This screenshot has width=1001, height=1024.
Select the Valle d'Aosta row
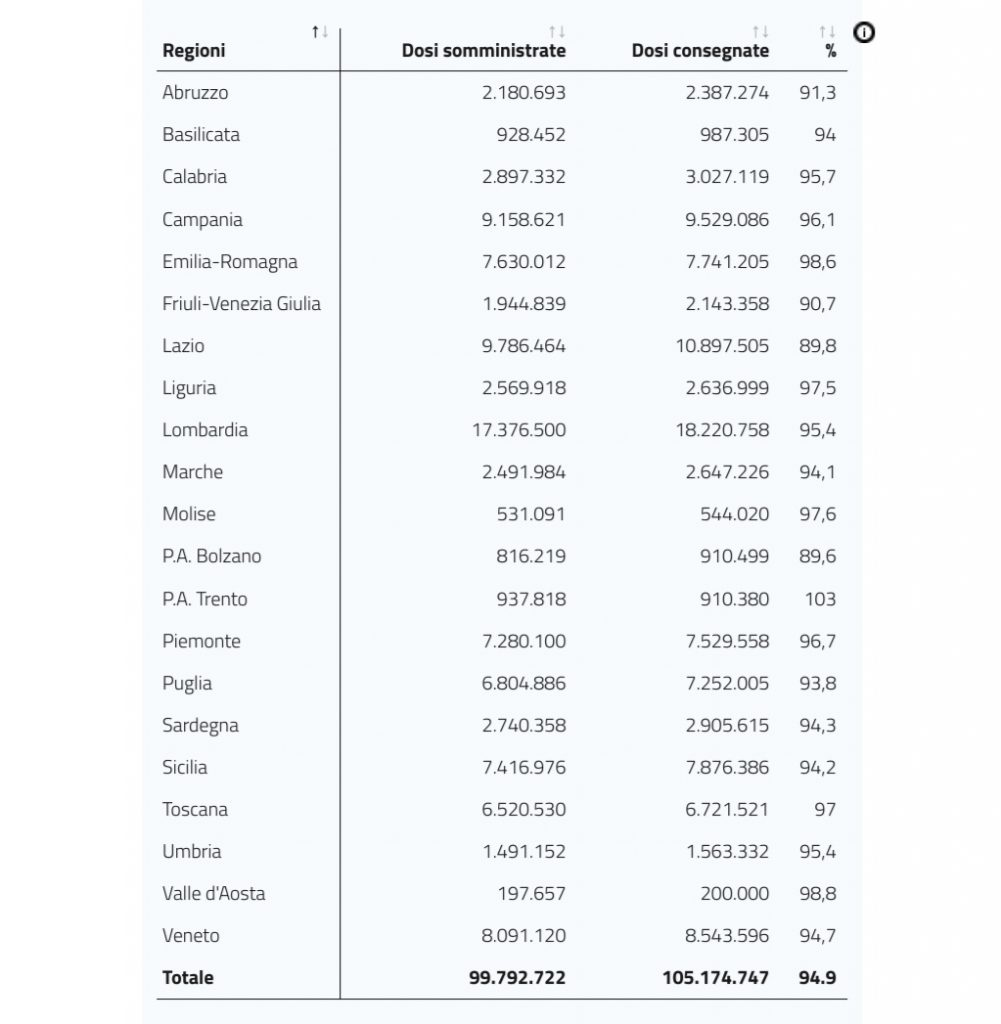pyautogui.click(x=501, y=893)
